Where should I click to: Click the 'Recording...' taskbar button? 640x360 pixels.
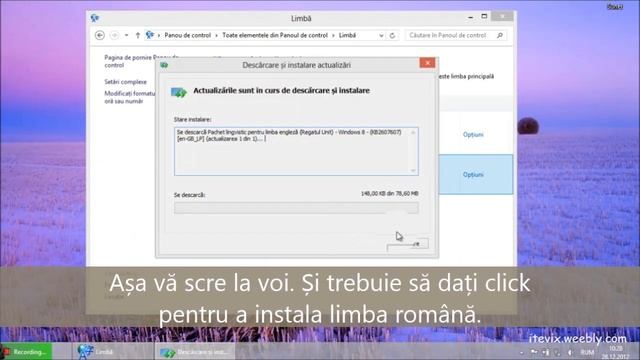pyautogui.click(x=26, y=352)
